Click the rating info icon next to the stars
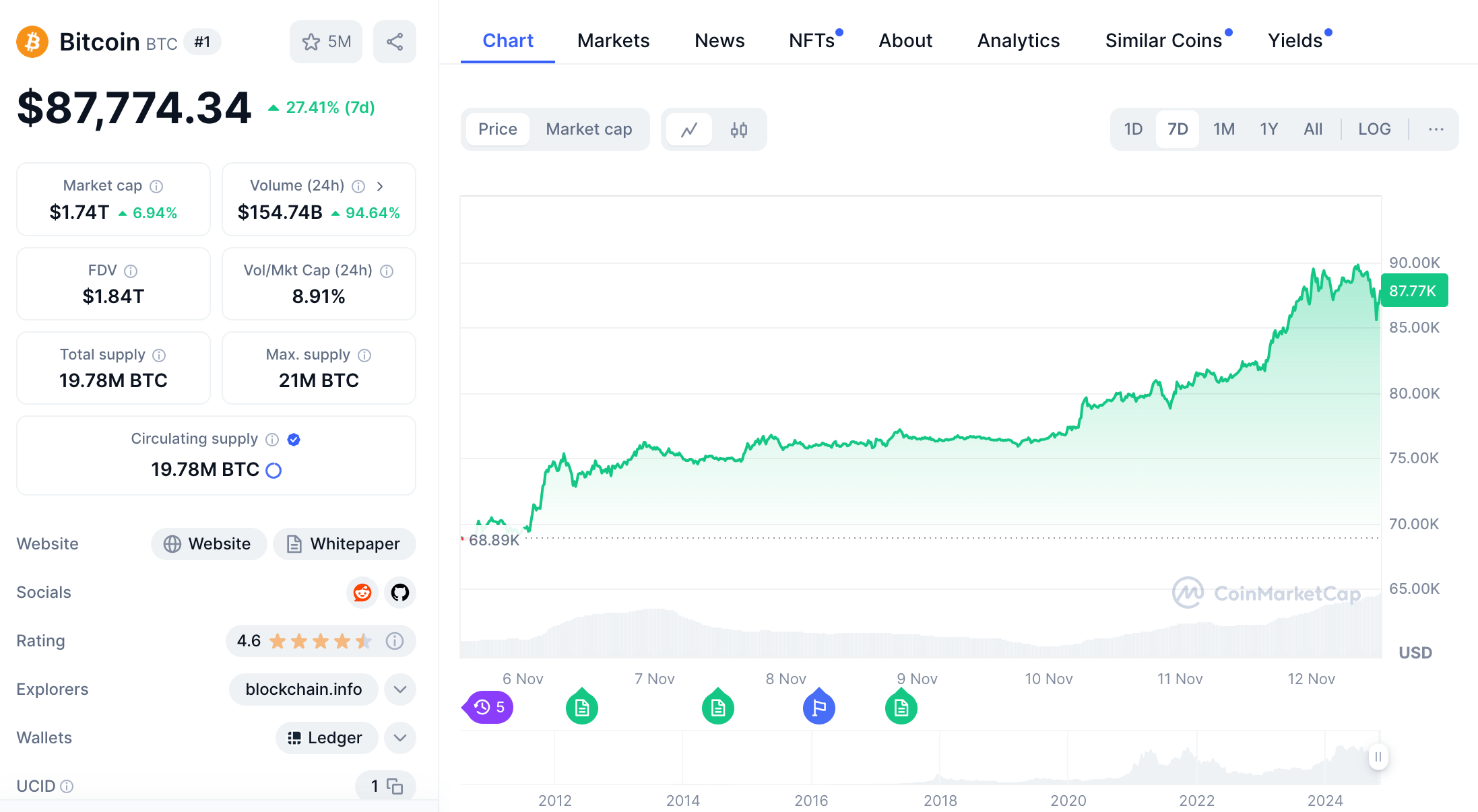The image size is (1478, 812). pos(395,641)
